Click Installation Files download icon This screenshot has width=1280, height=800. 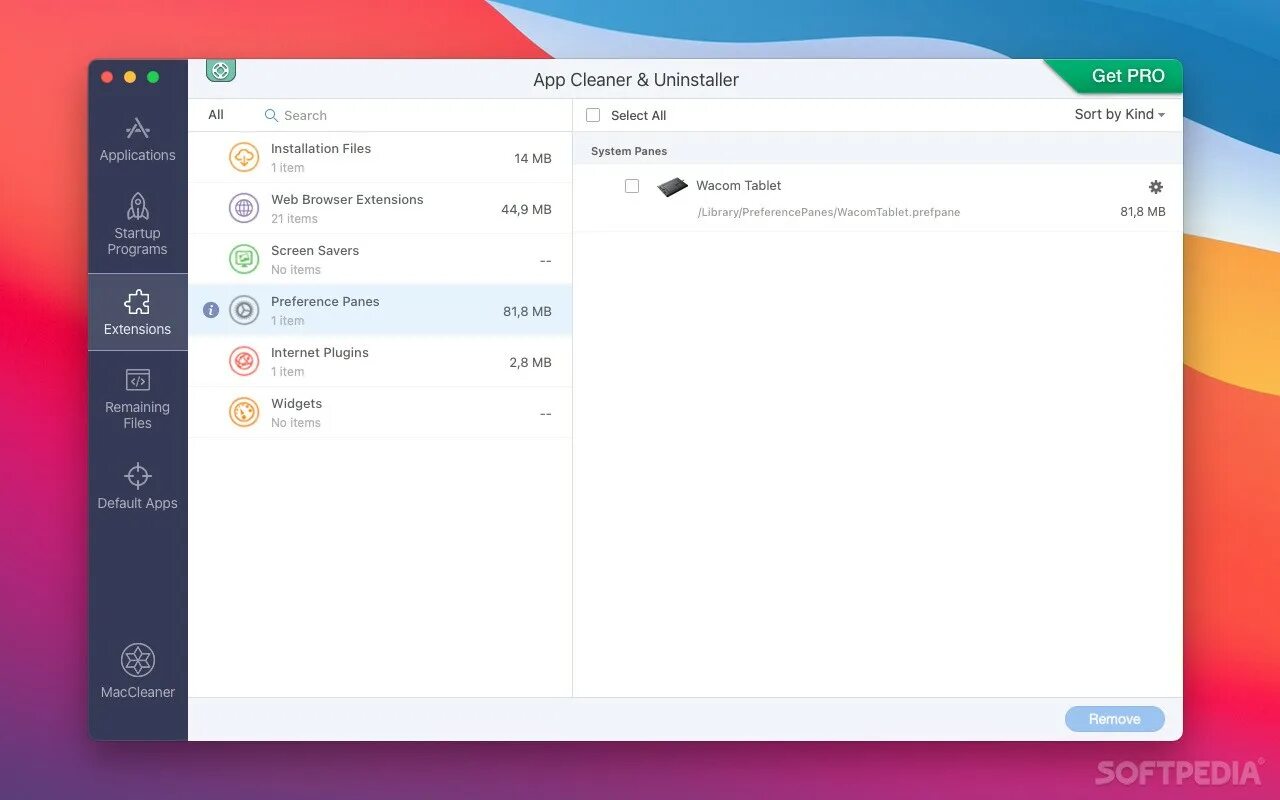coord(244,157)
